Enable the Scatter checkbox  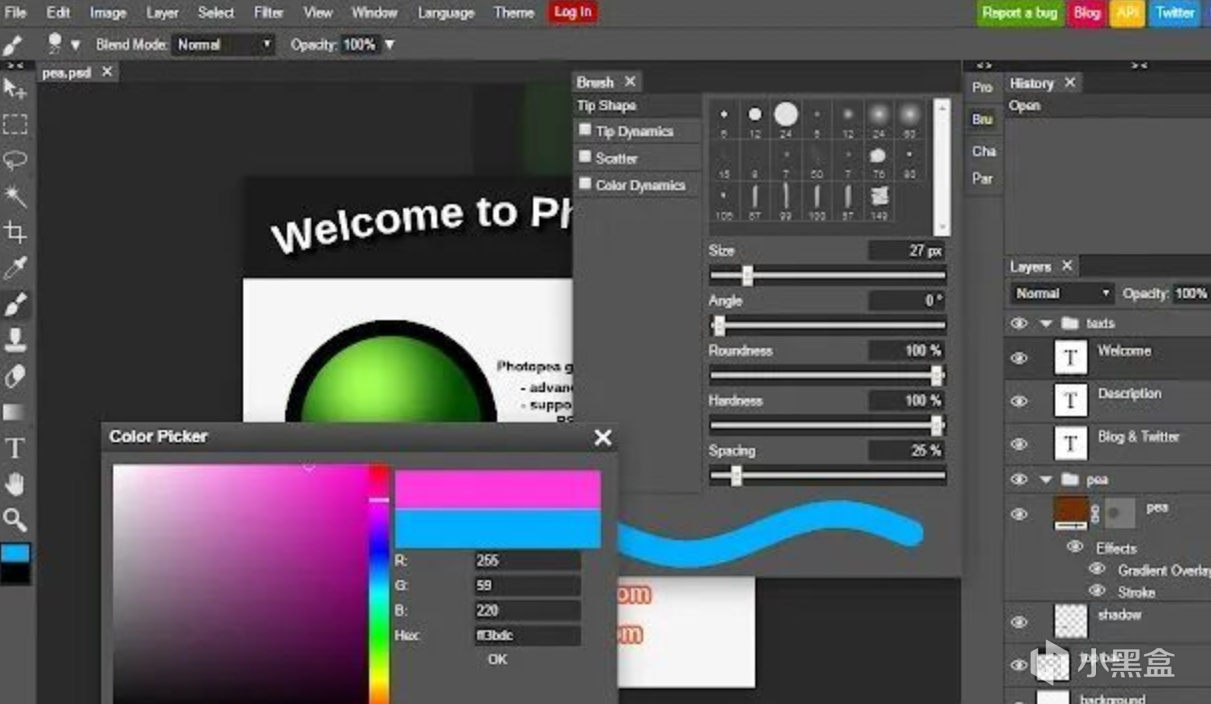click(585, 158)
